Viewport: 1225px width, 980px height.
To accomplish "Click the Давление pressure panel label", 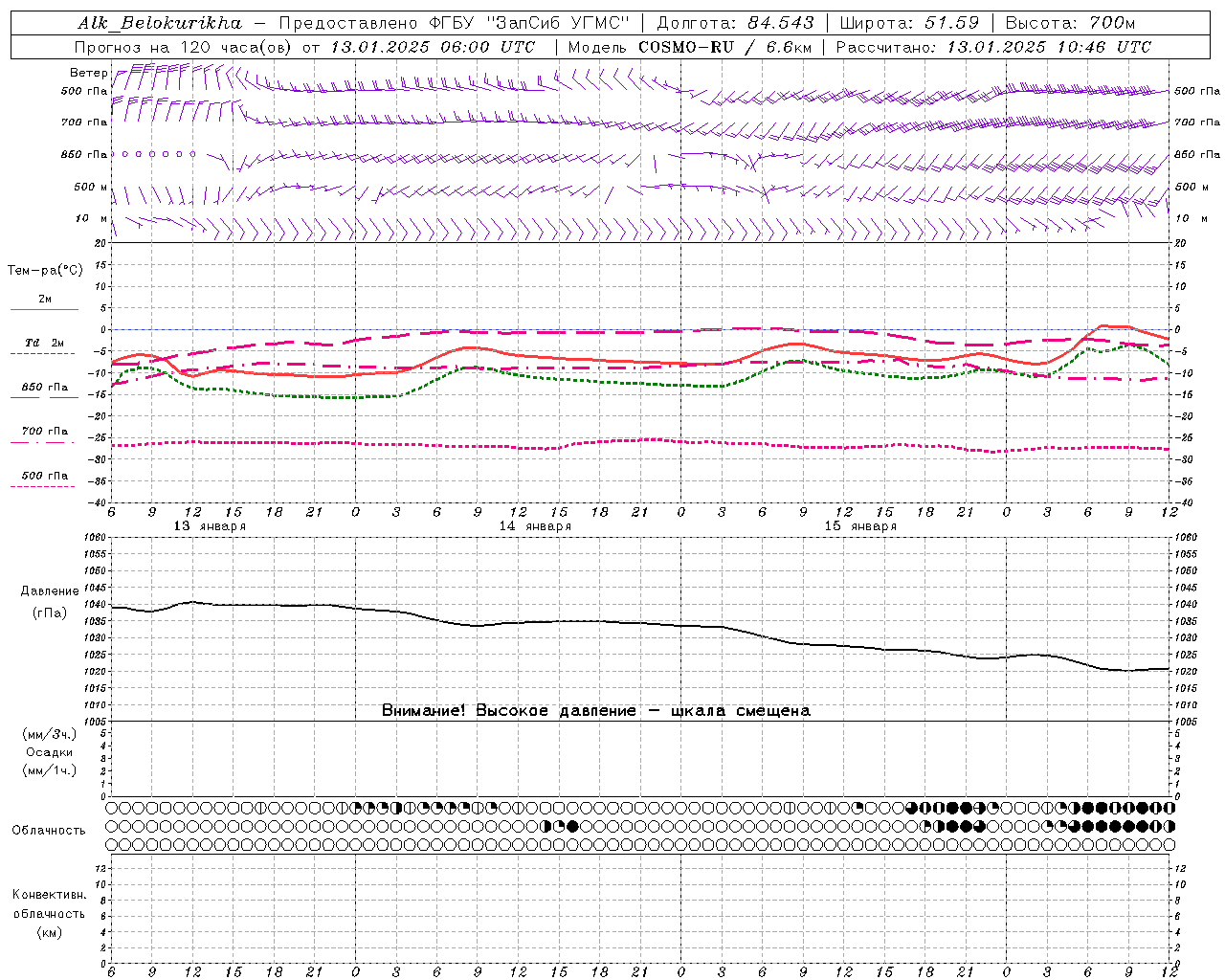I will click(x=50, y=591).
